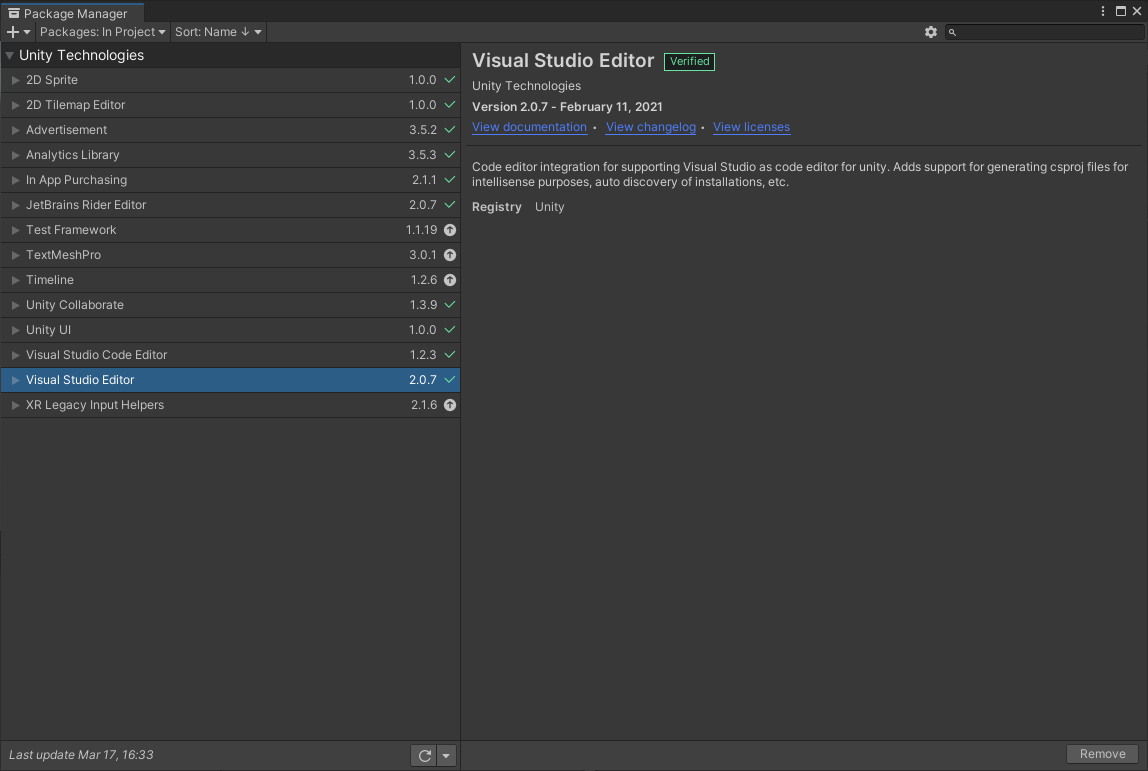
Task: Expand Analytics Library package versions
Action: [15, 155]
